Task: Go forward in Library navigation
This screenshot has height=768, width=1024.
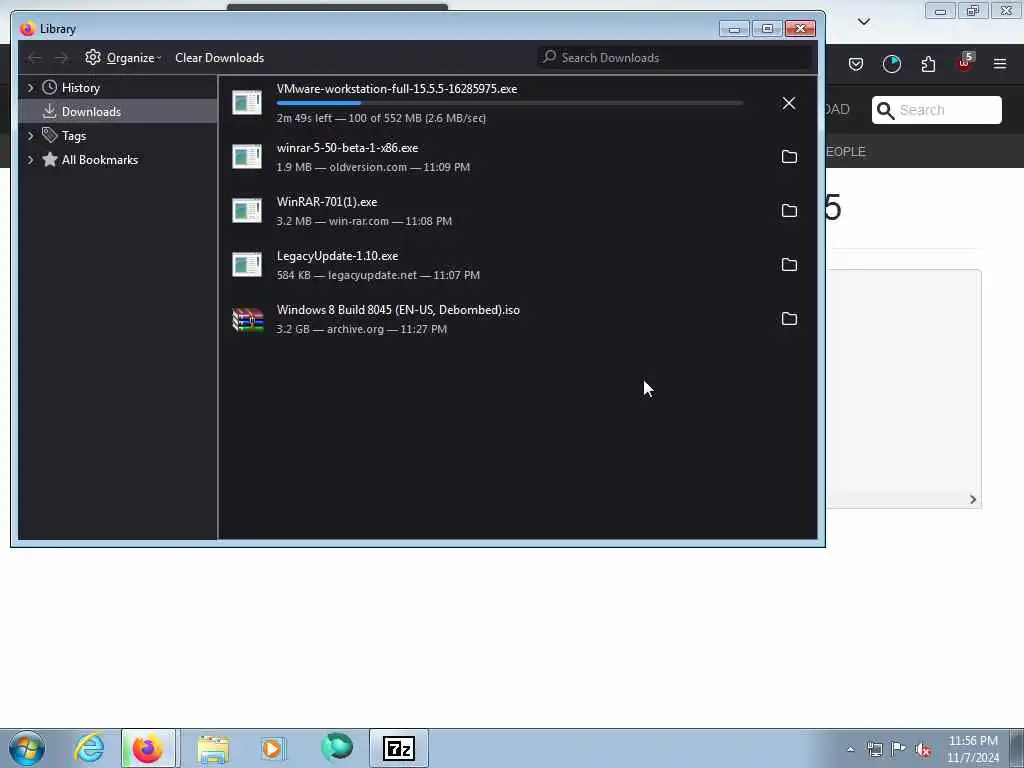Action: pyautogui.click(x=61, y=58)
